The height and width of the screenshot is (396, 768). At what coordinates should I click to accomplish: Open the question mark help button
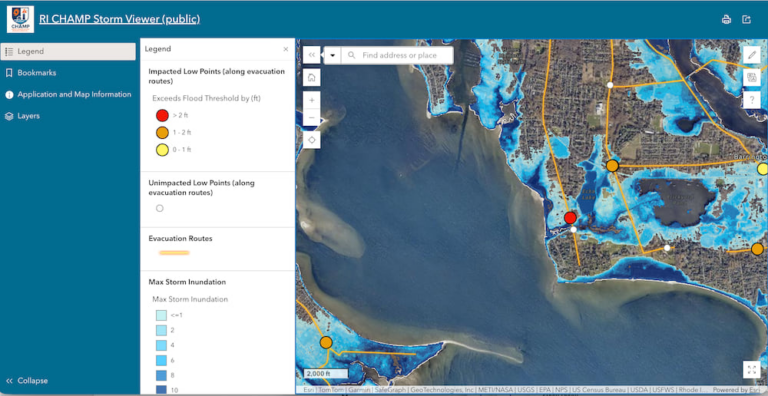pyautogui.click(x=752, y=100)
